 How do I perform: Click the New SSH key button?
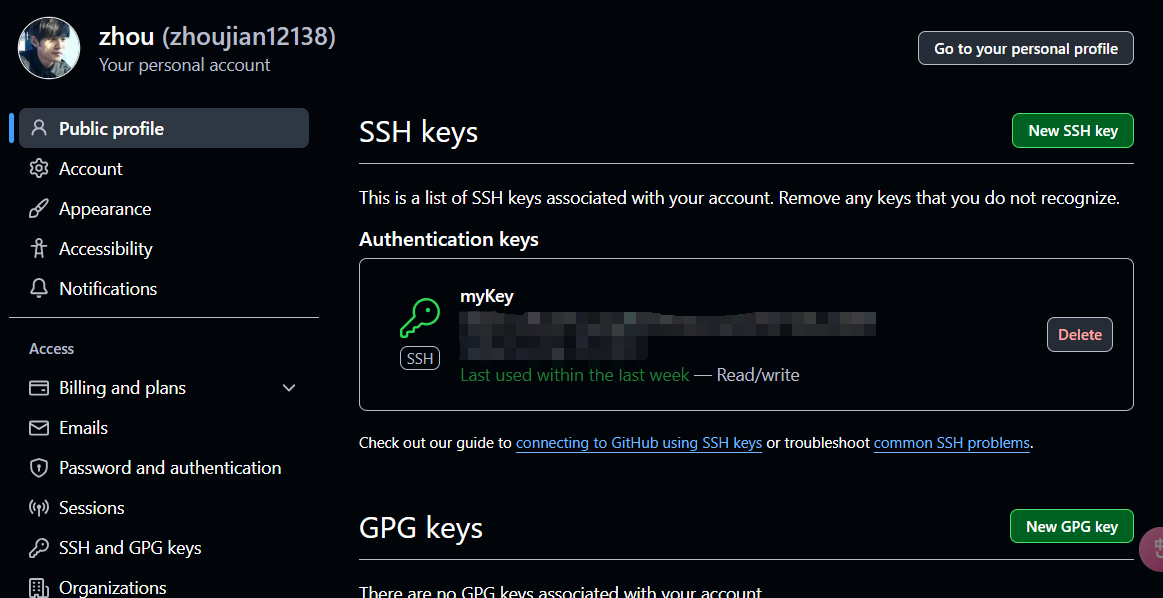pos(1073,131)
